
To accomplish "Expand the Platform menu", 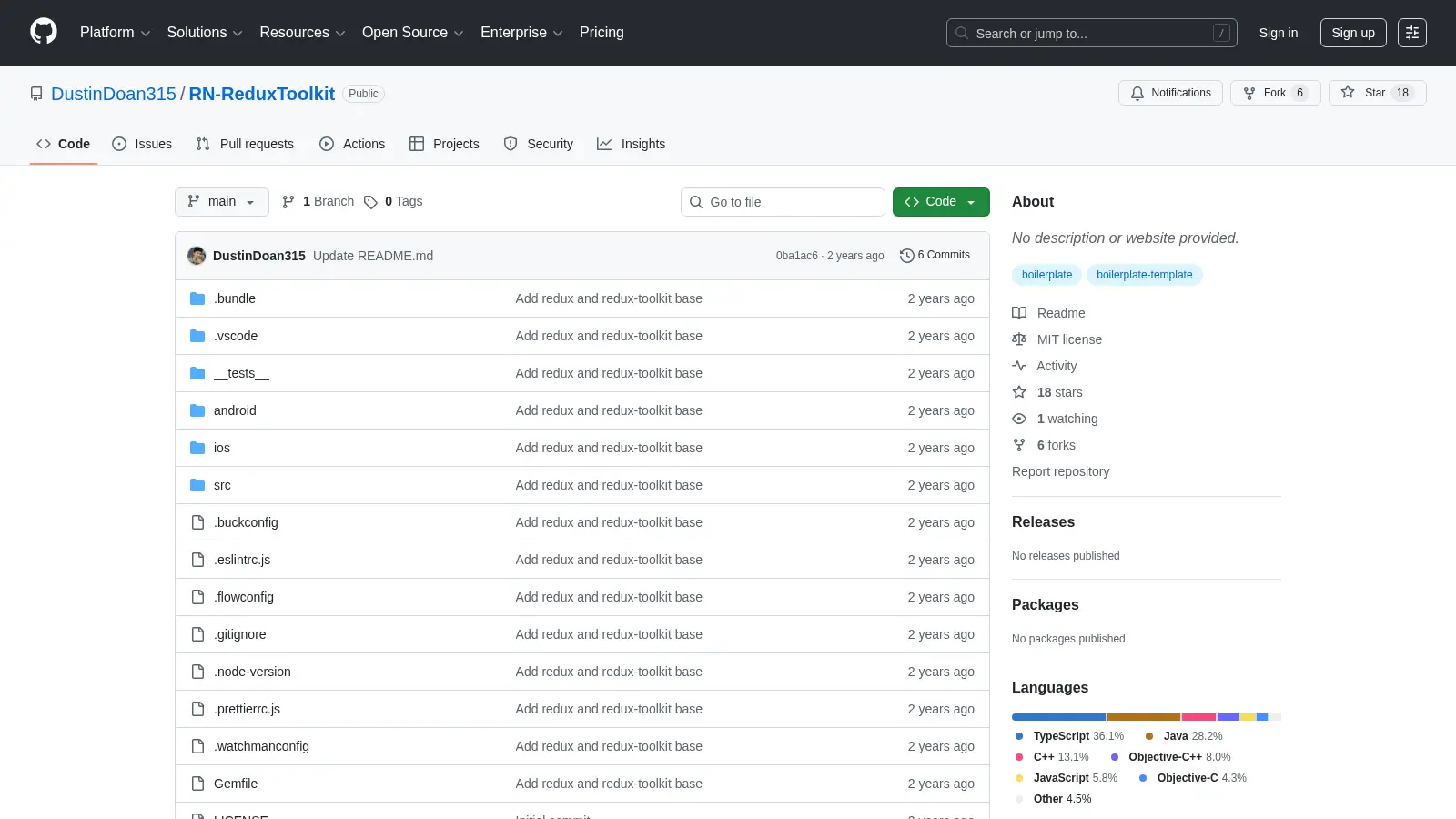I will [115, 33].
